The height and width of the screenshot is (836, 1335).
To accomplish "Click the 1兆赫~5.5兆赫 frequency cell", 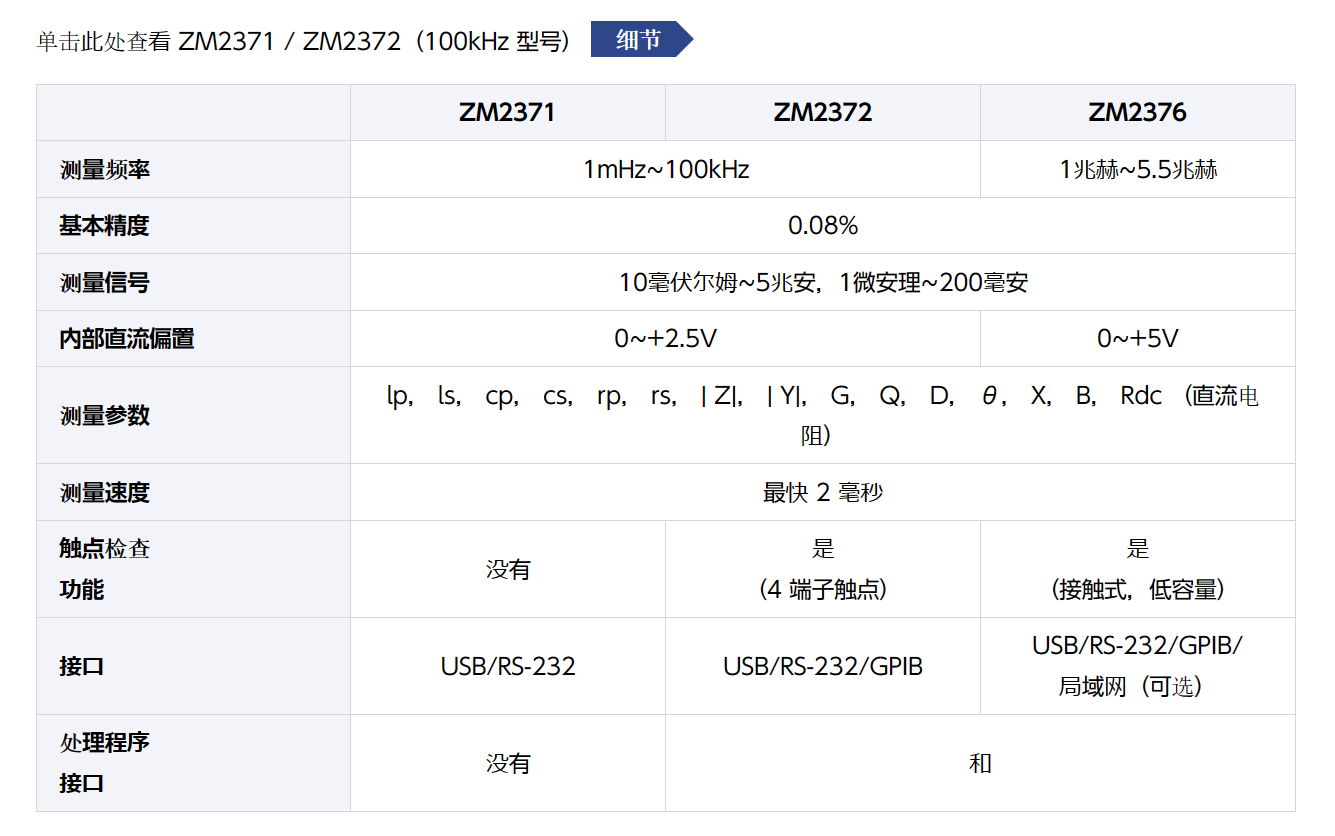I will pos(1137,170).
